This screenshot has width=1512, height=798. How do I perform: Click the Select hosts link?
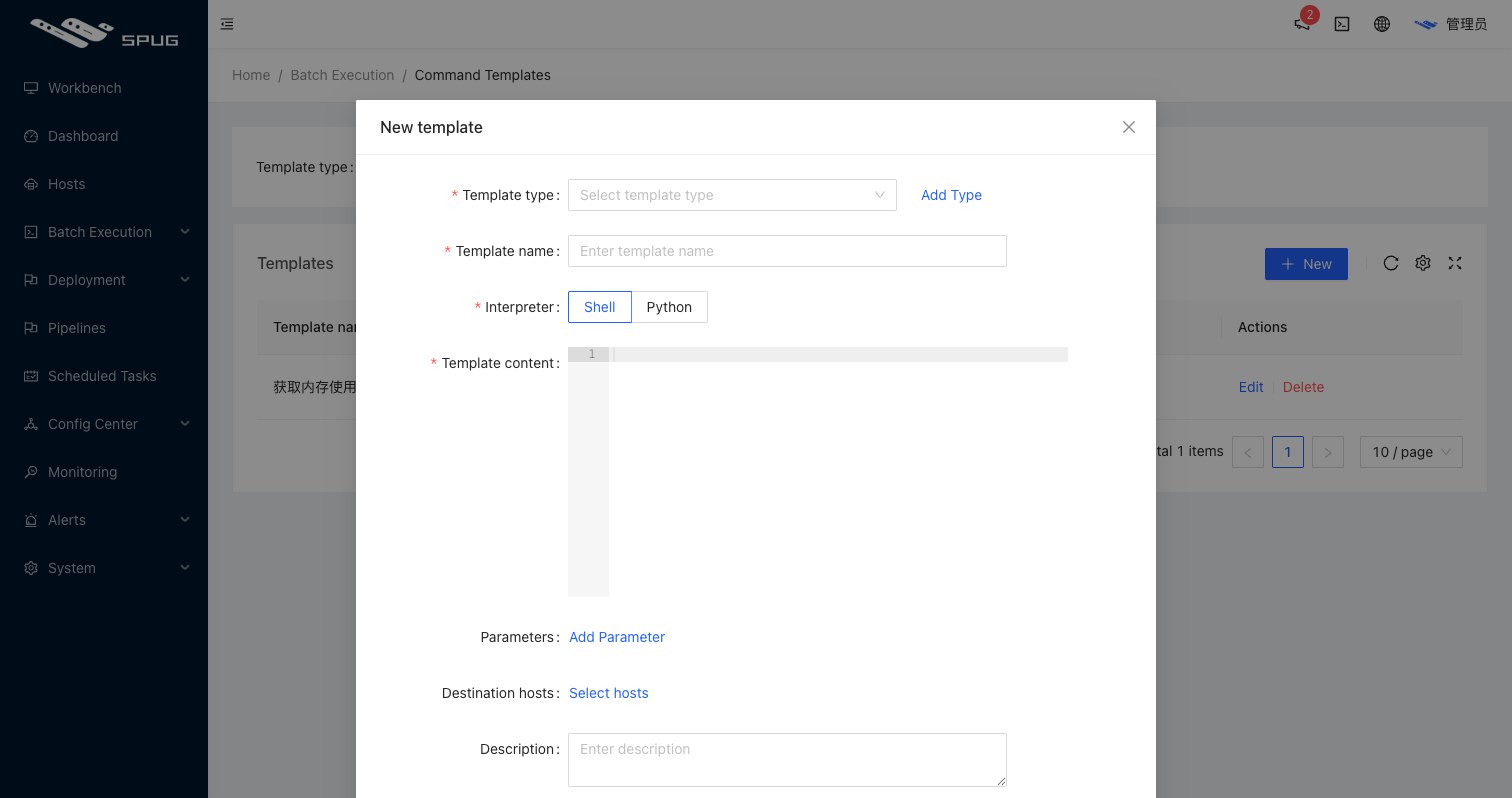coord(609,693)
